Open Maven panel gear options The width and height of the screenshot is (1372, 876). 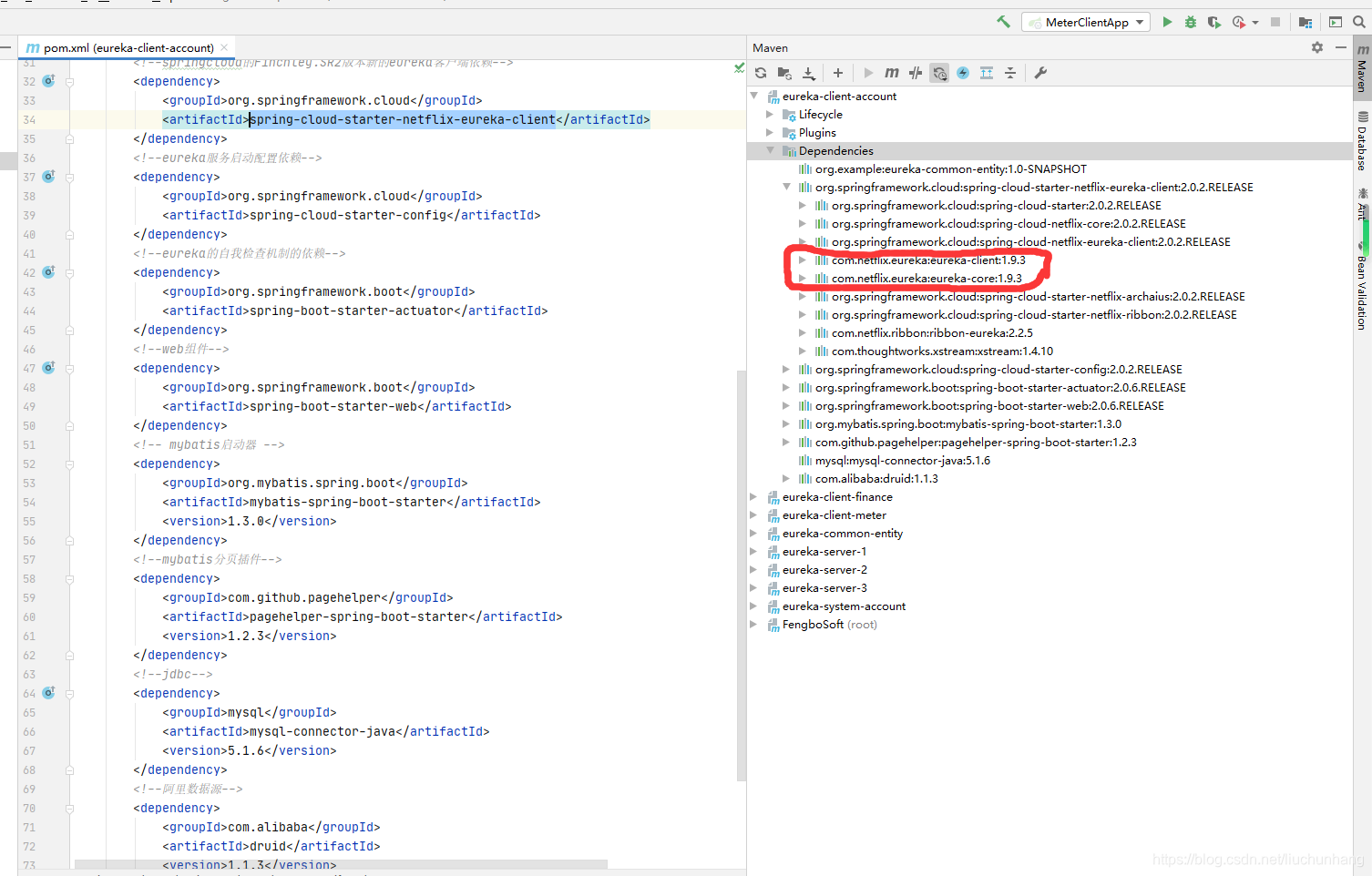pyautogui.click(x=1317, y=47)
